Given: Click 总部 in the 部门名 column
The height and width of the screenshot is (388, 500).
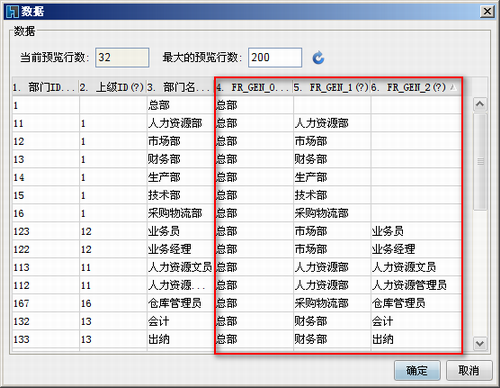Looking at the screenshot, I should click(159, 106).
